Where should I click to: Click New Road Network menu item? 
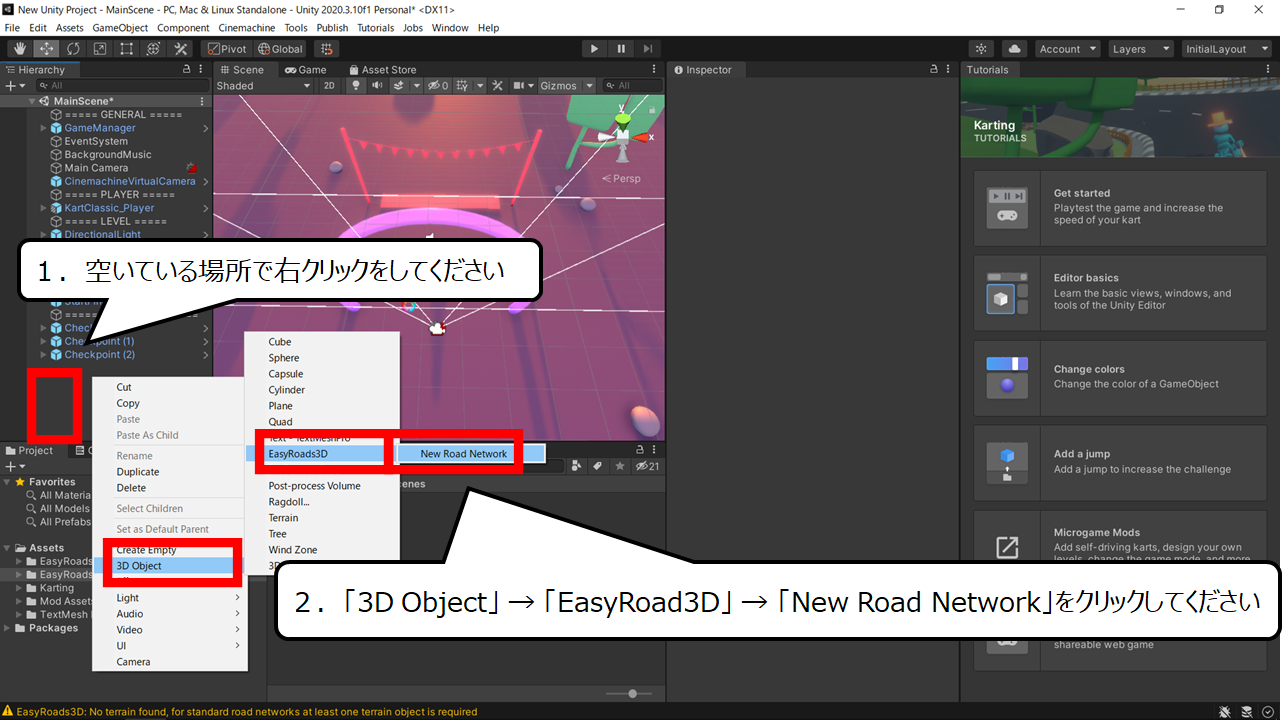464,454
